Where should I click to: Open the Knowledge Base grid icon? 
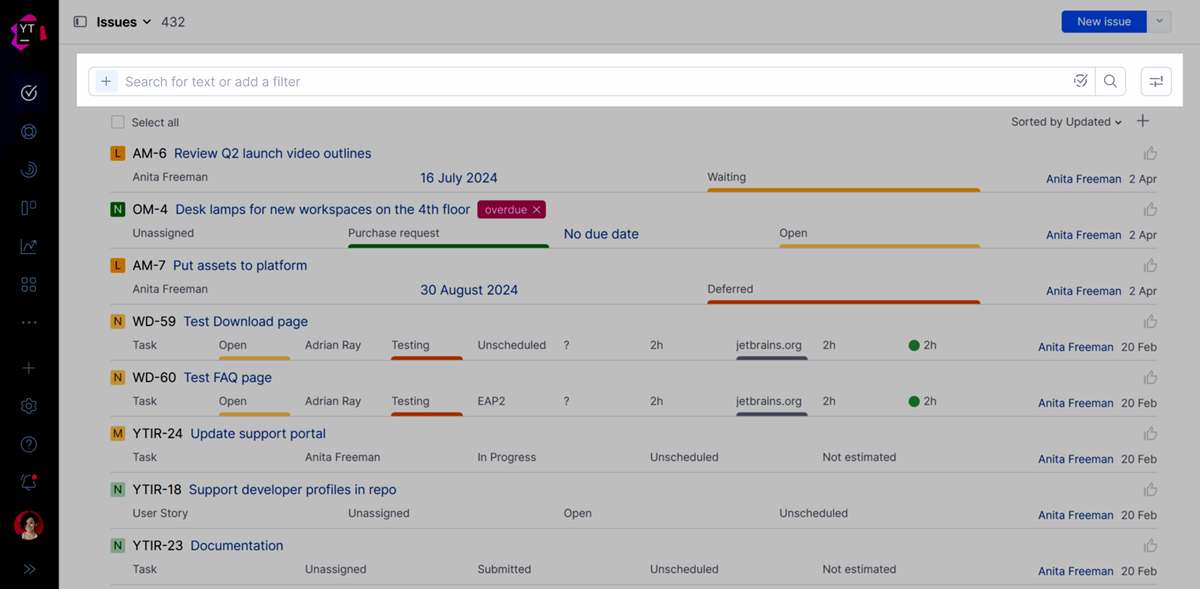coord(28,284)
